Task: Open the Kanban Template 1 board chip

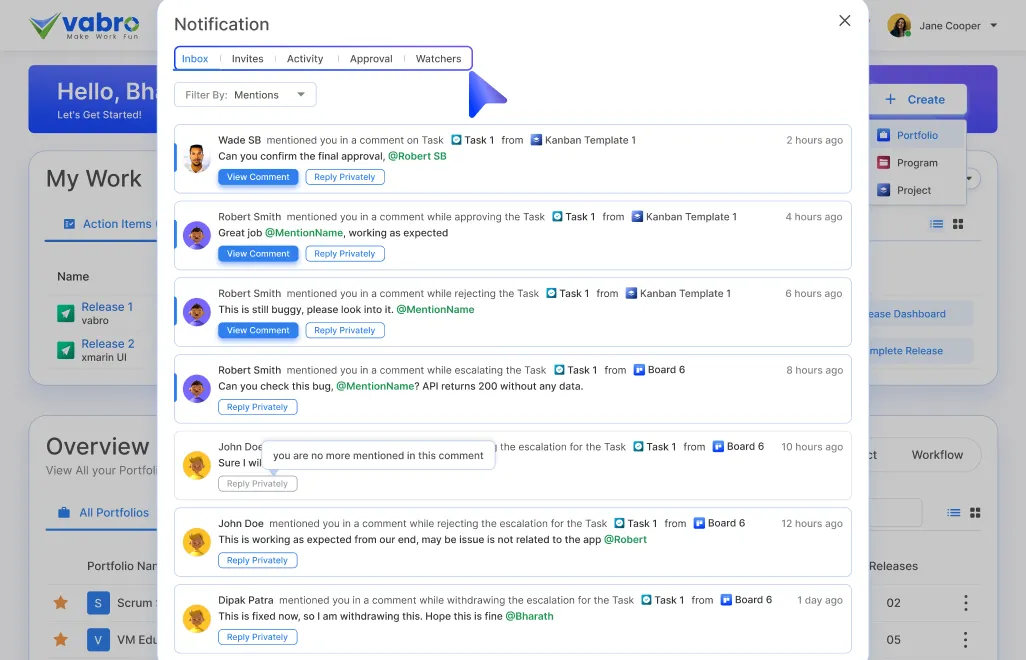Action: tap(583, 140)
